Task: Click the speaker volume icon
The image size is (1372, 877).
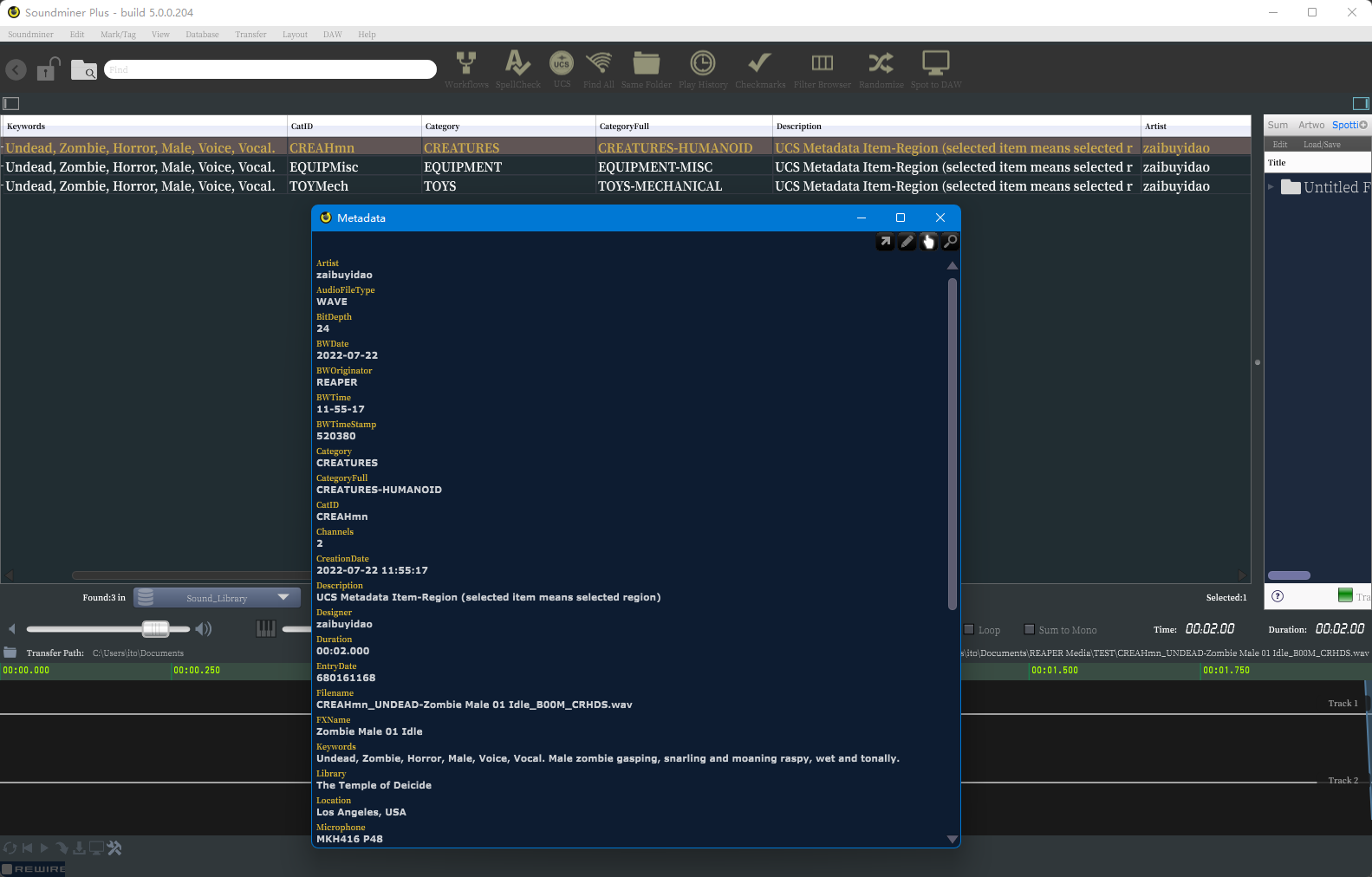Action: 204,629
